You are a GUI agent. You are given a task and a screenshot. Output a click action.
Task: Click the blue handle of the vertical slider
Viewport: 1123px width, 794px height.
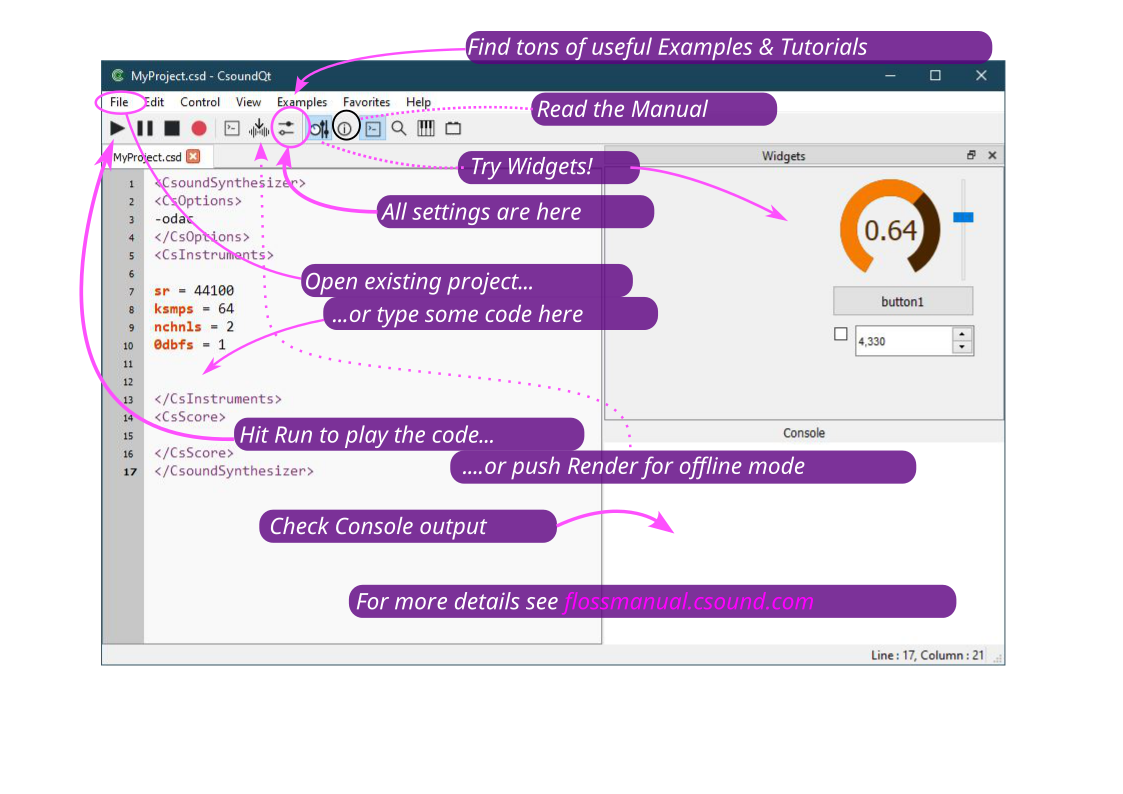(963, 217)
